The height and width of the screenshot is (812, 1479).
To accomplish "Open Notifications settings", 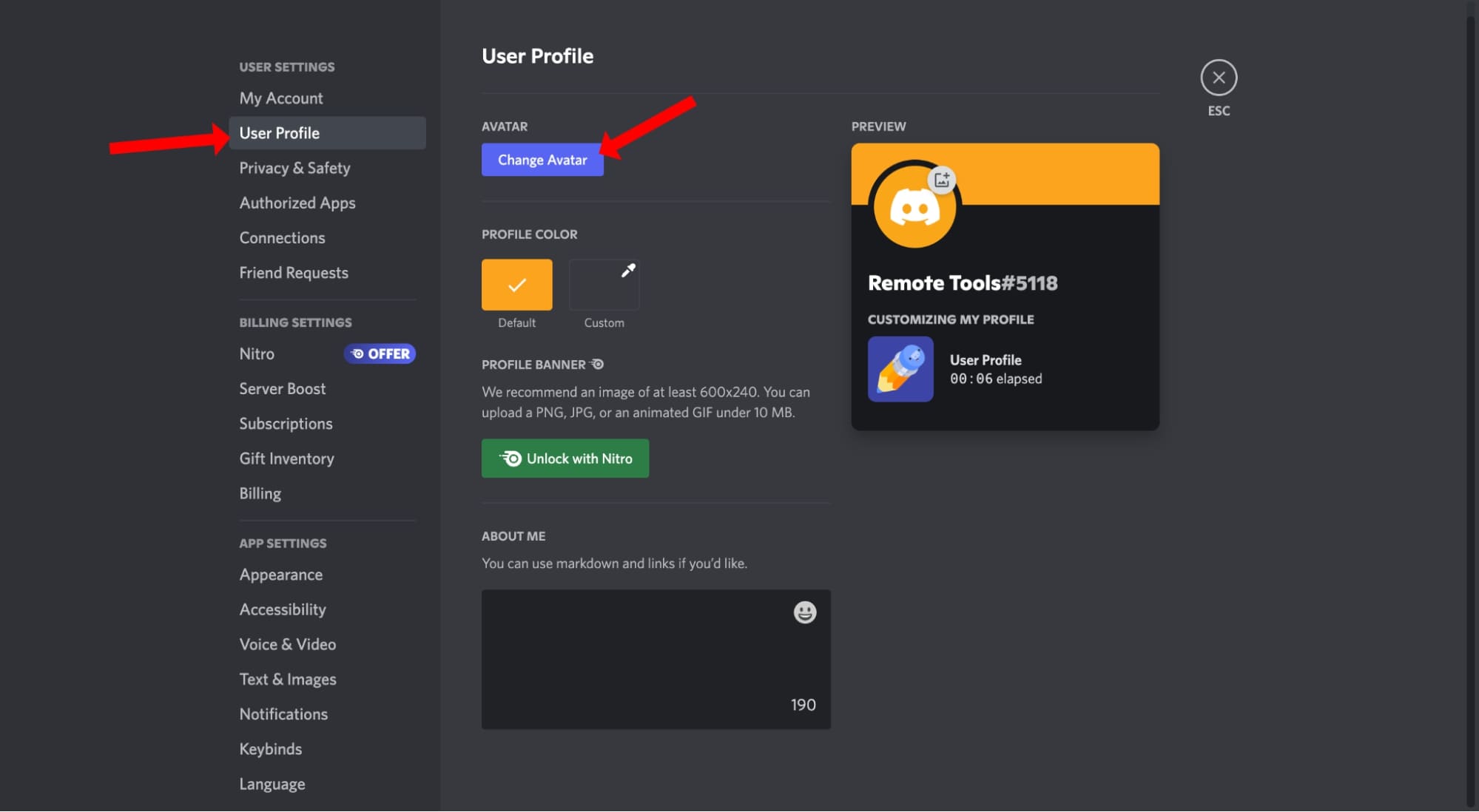I will [x=327, y=714].
